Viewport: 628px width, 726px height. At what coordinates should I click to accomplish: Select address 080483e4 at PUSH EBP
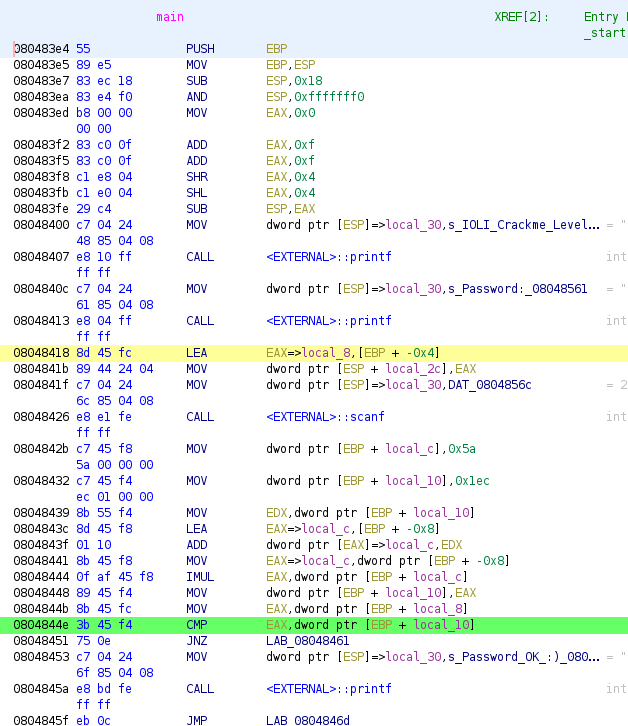pyautogui.click(x=41, y=48)
